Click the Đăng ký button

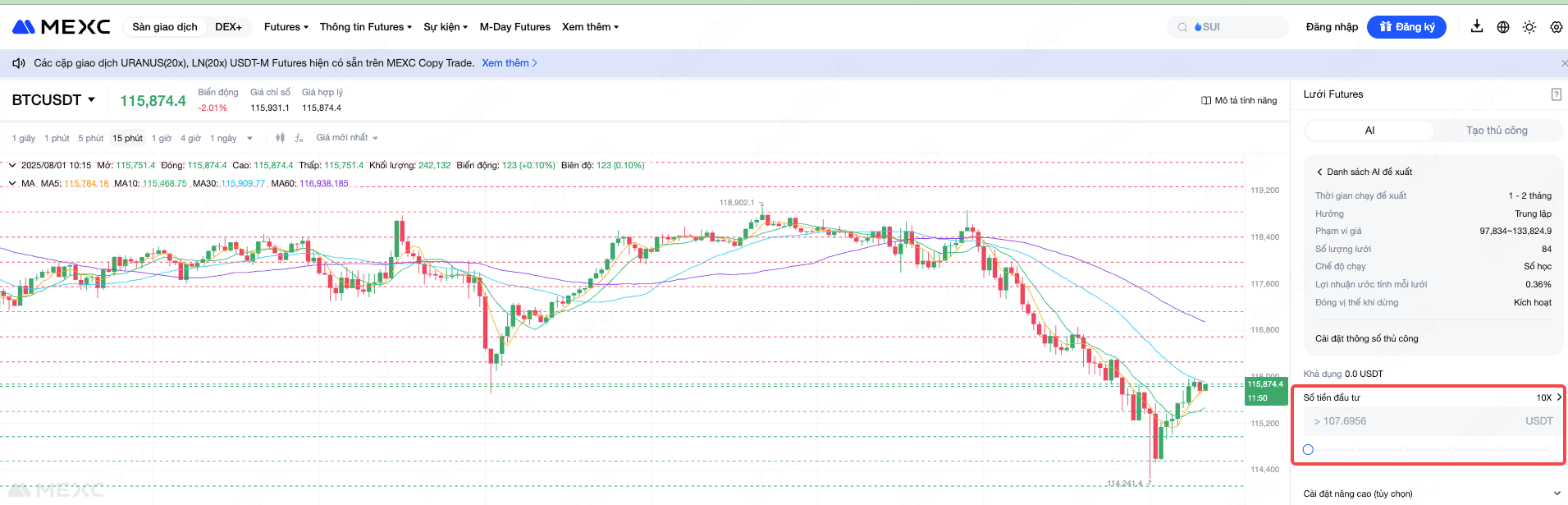click(1406, 27)
